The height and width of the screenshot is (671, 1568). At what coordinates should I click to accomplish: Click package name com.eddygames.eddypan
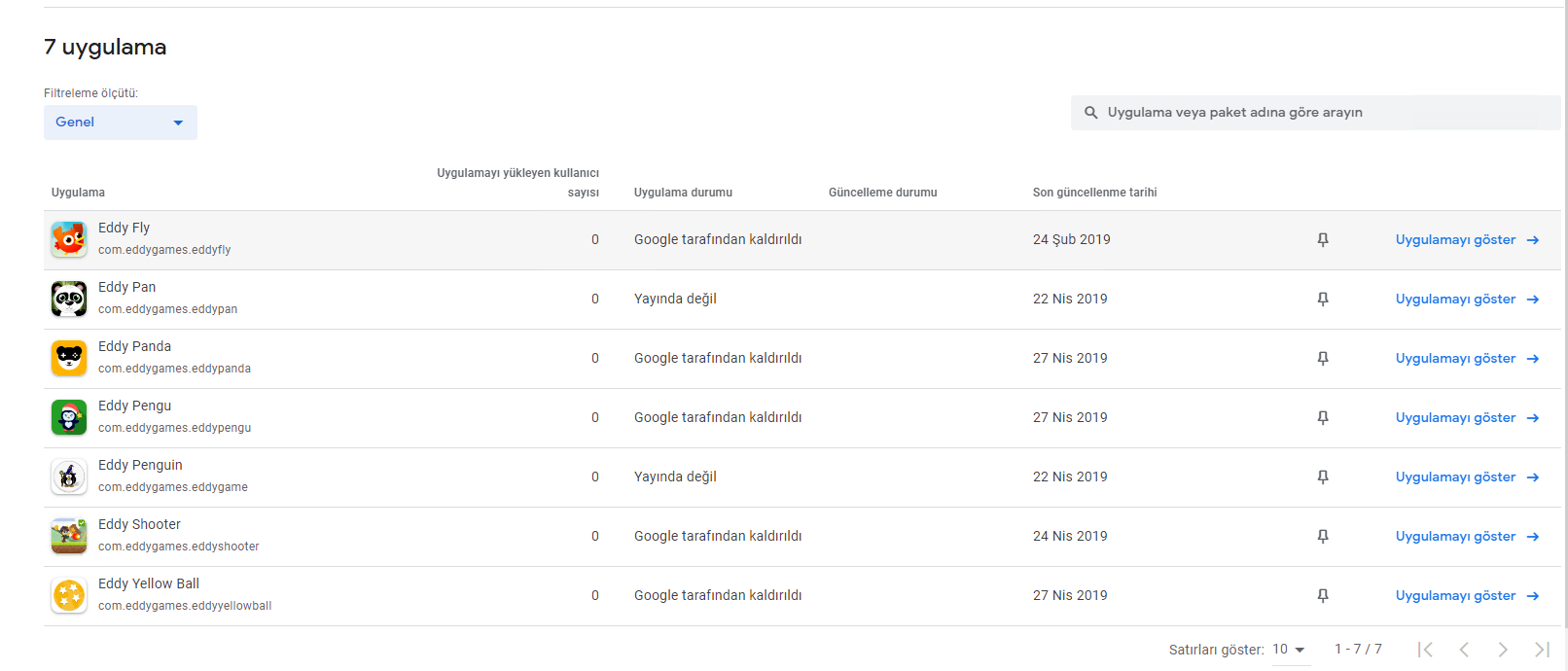pos(167,309)
